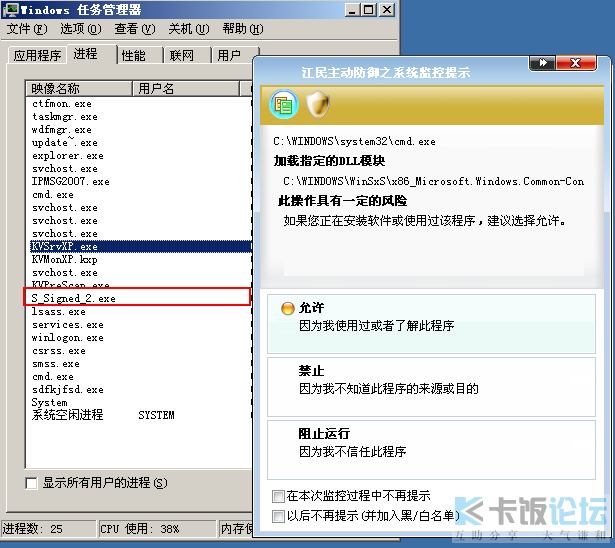Choose the 禁止 (Forbid) option

(431, 387)
